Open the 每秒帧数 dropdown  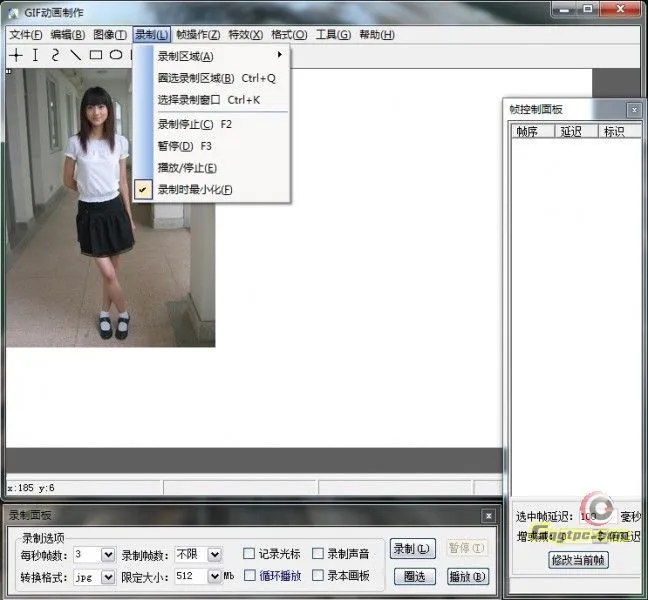pos(108,555)
